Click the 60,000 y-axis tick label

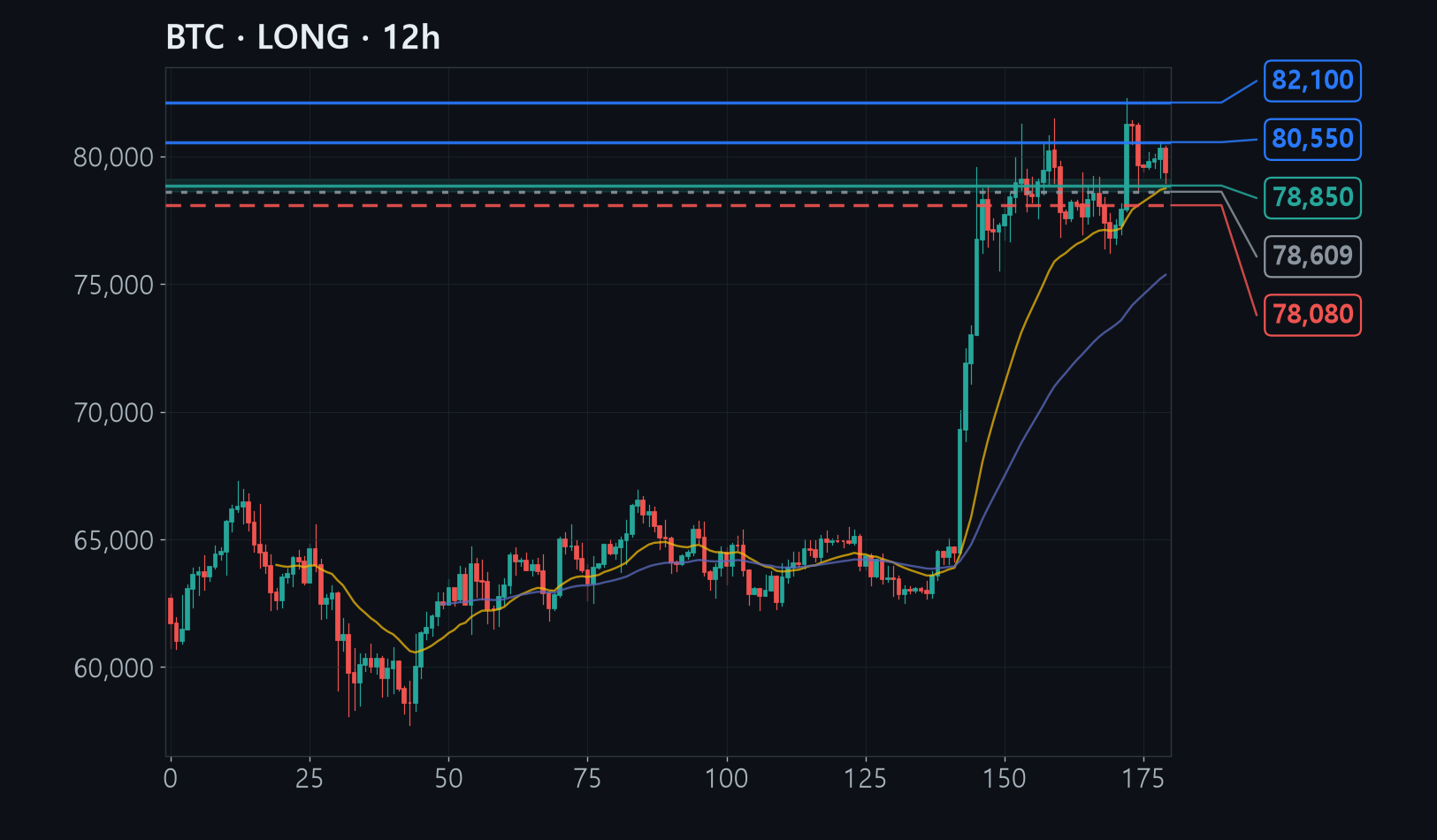[x=114, y=668]
